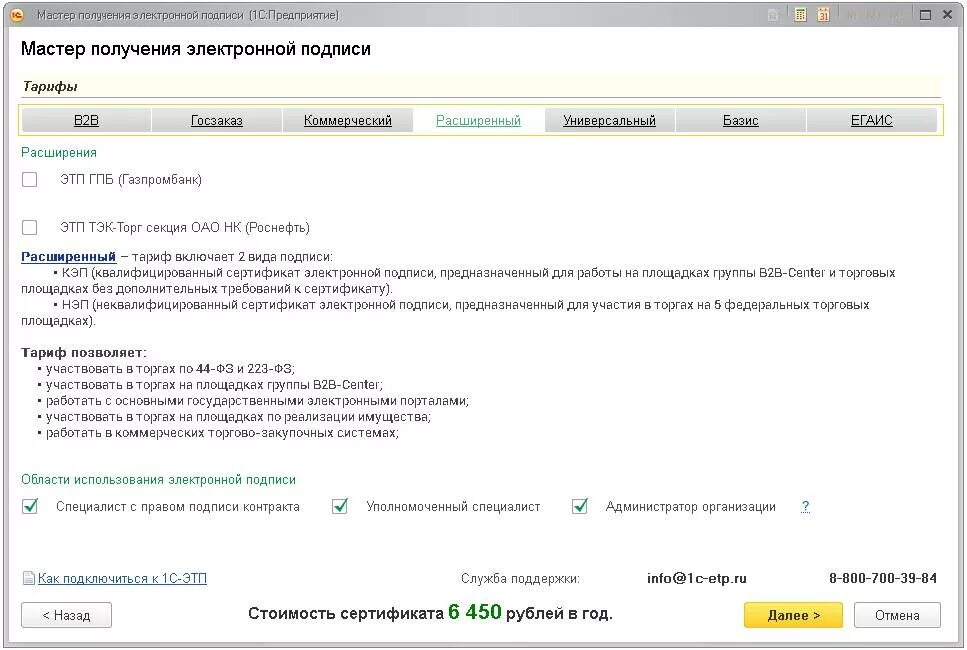Enable ЭТП ТЭК-Торг Роснефть extension
This screenshot has height=650, width=967.
[x=29, y=228]
